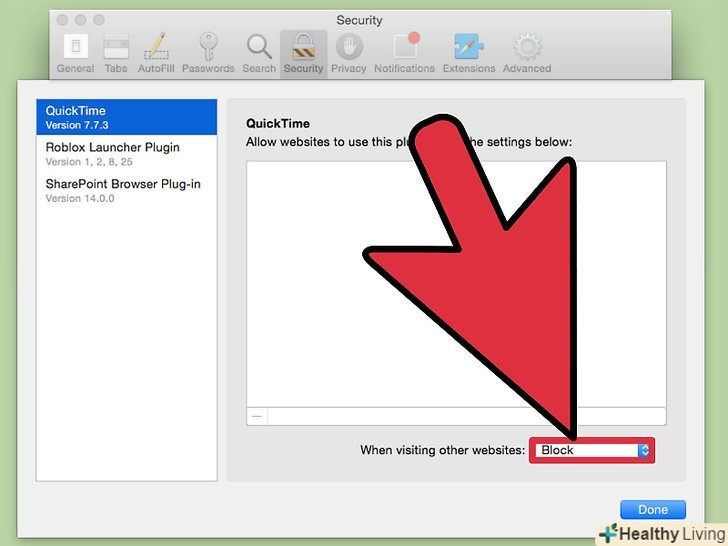Click the minus remove-website button

pyautogui.click(x=257, y=416)
